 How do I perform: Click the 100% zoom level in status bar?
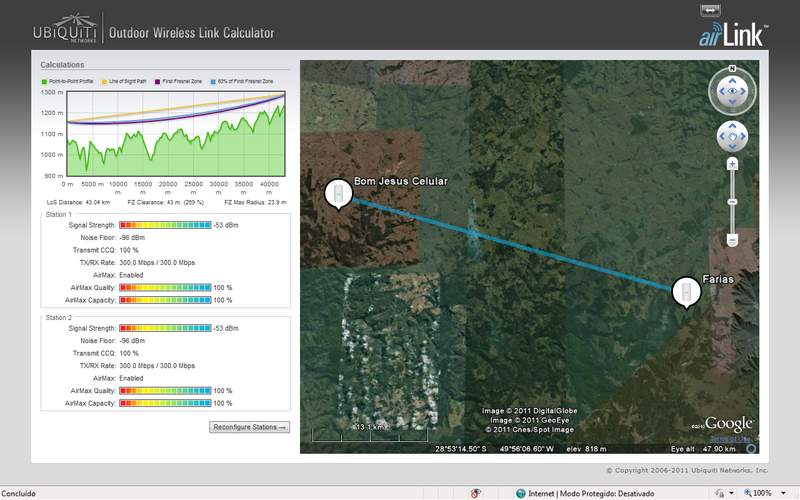[x=762, y=493]
